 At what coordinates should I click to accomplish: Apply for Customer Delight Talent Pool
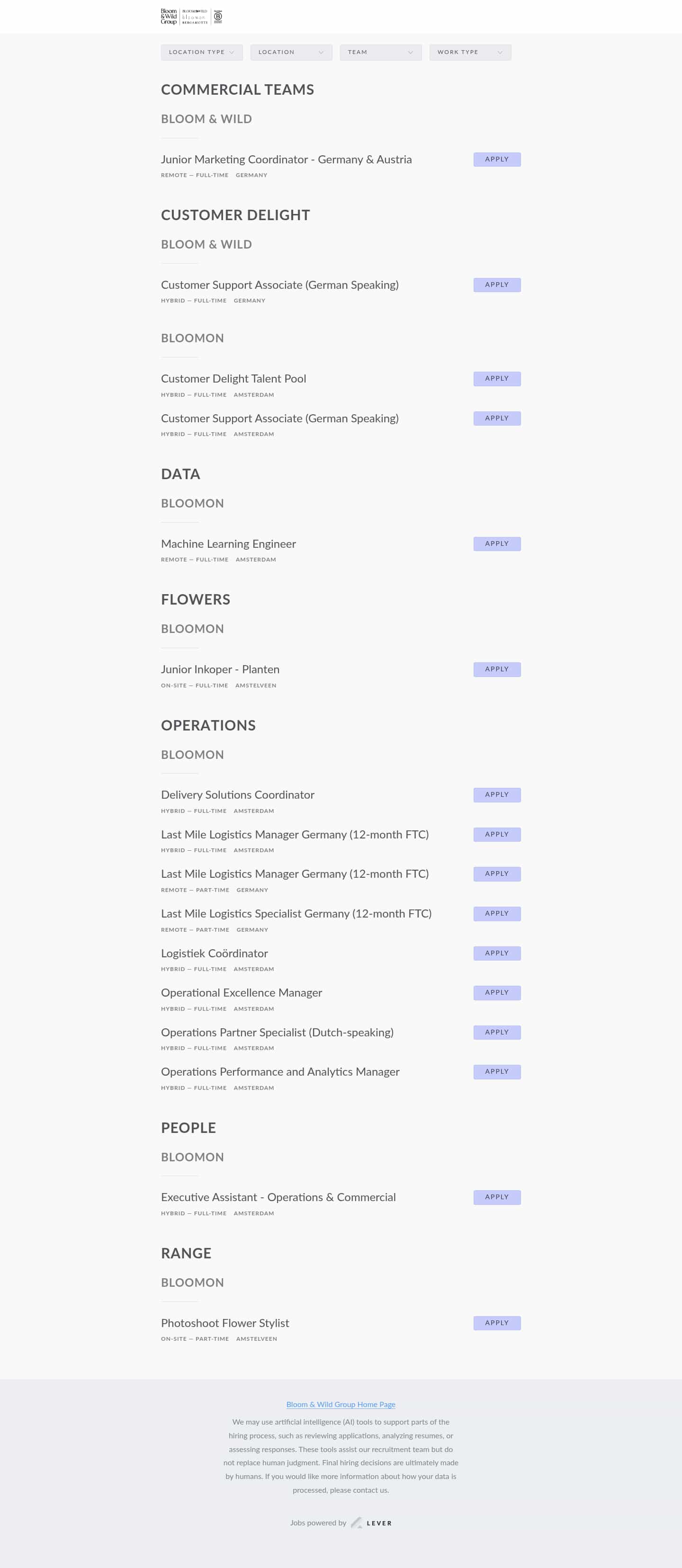(x=497, y=379)
